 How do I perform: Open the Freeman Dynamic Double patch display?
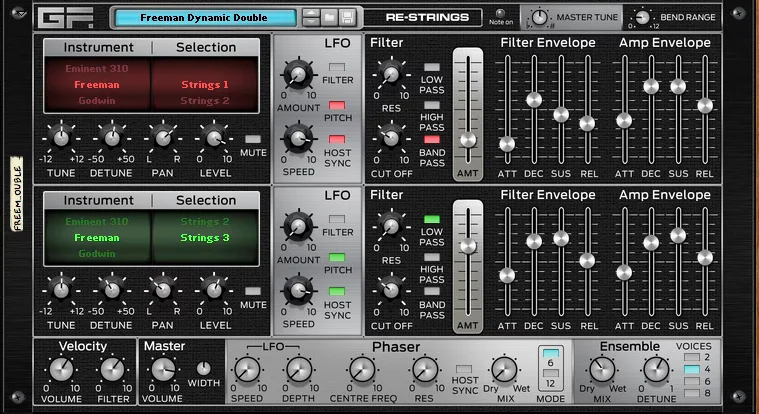tap(204, 18)
